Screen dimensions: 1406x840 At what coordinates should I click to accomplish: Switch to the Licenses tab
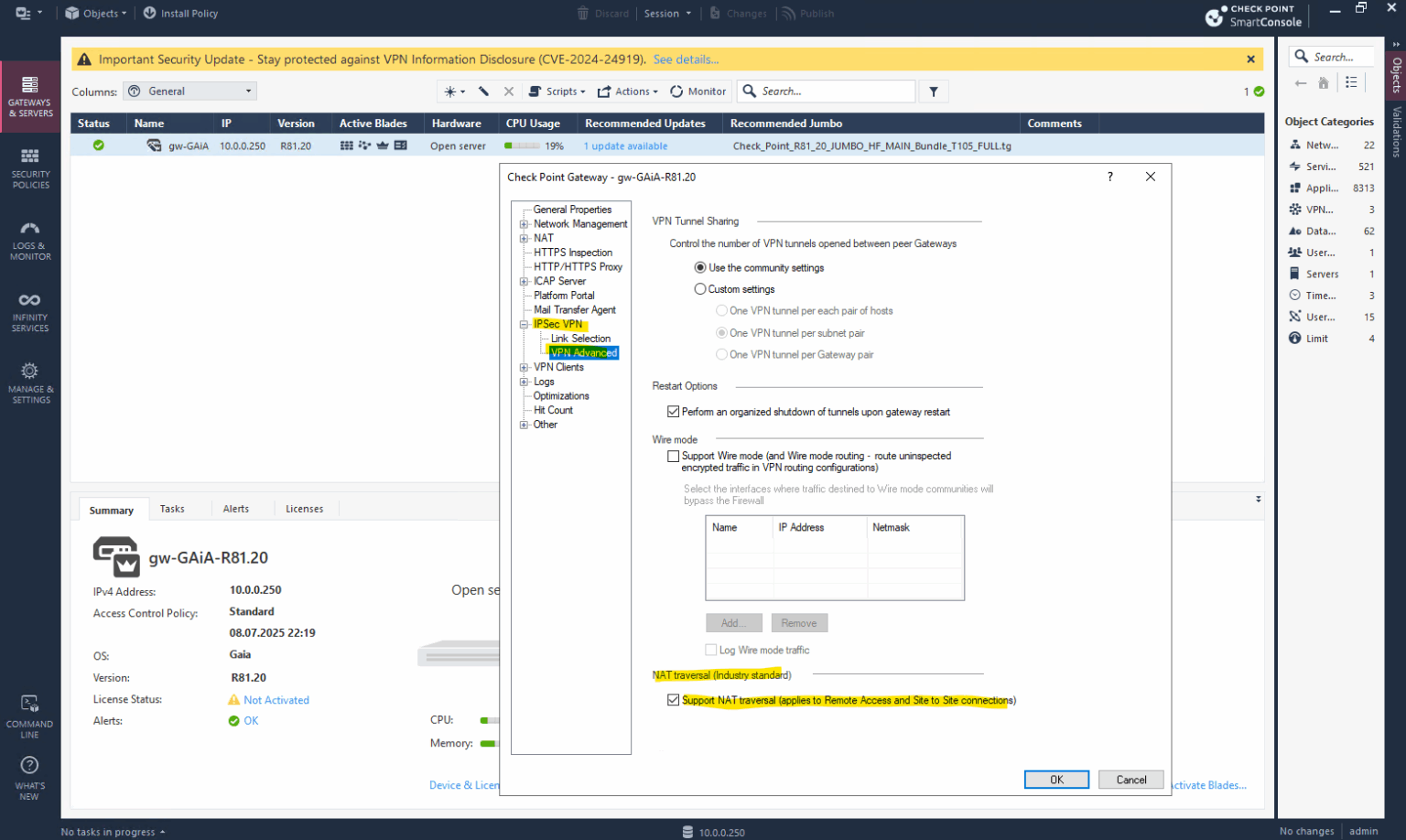pos(304,509)
